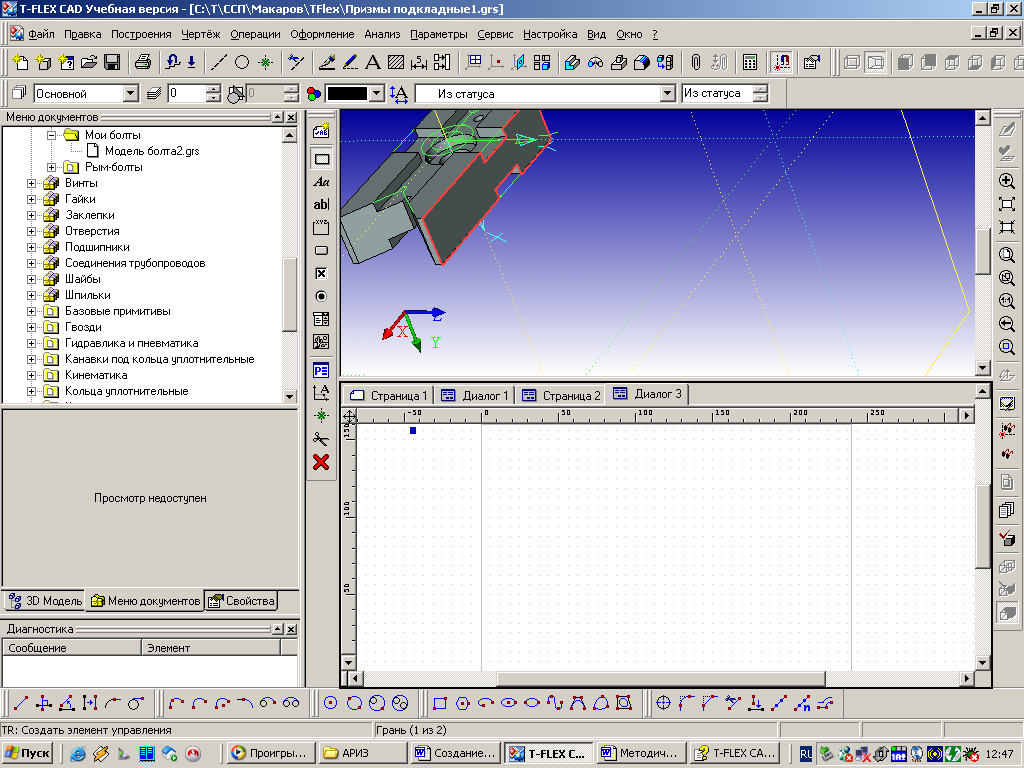Click the printer icon
Image resolution: width=1024 pixels, height=768 pixels.
point(142,62)
